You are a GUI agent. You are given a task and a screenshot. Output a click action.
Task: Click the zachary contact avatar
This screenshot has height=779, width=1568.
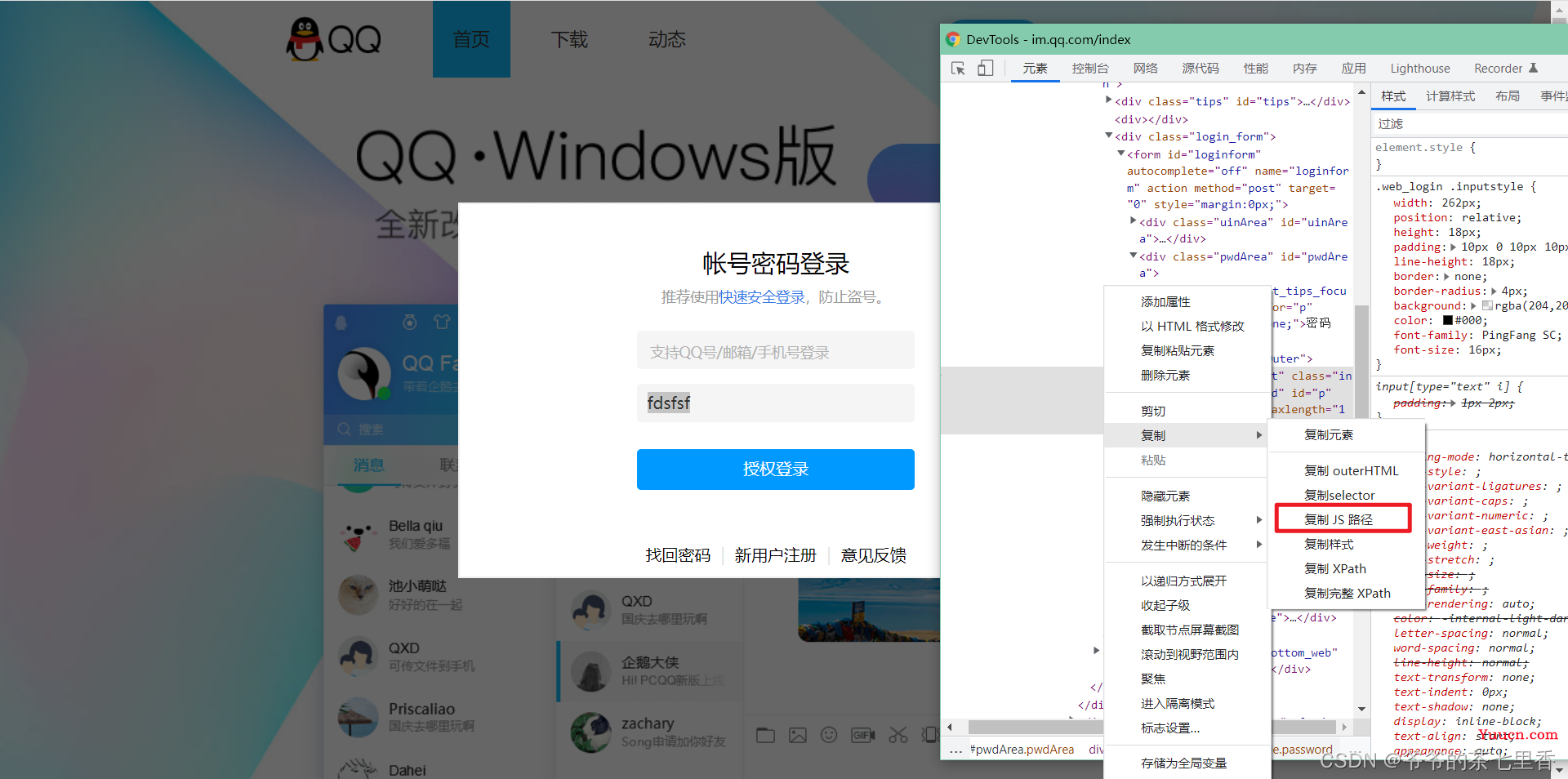tap(591, 732)
